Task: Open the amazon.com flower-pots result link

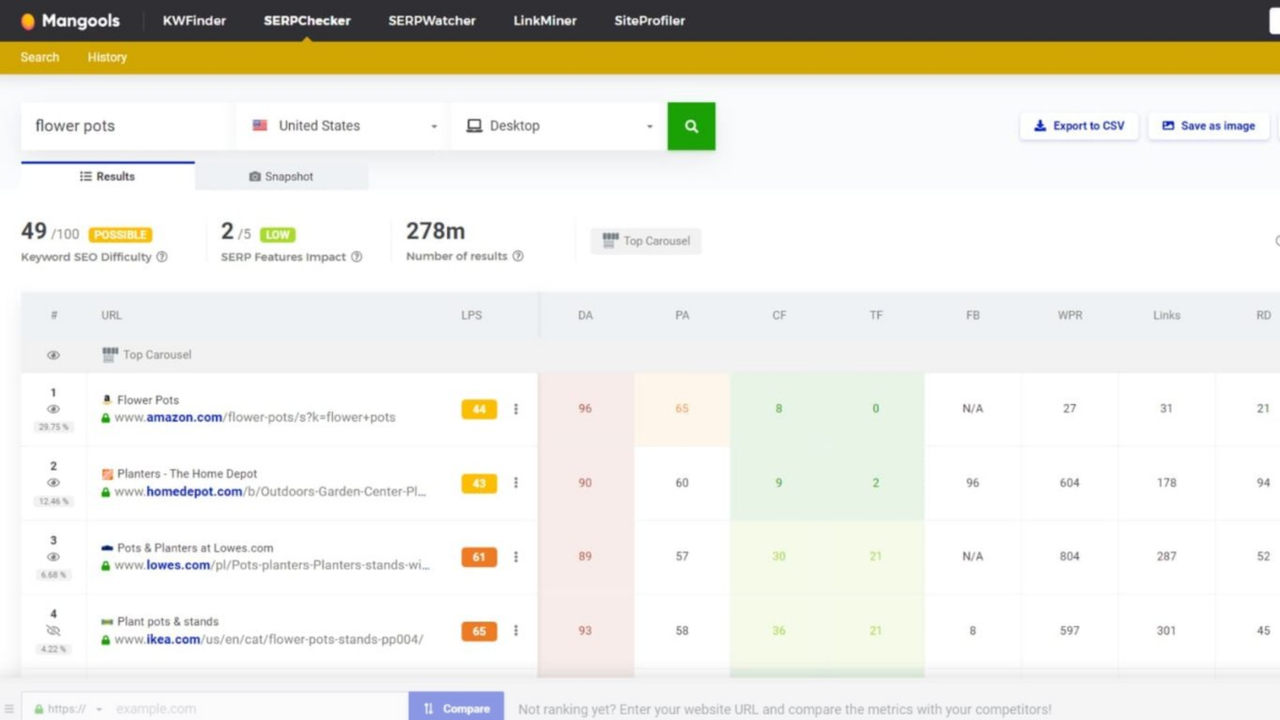Action: (255, 418)
